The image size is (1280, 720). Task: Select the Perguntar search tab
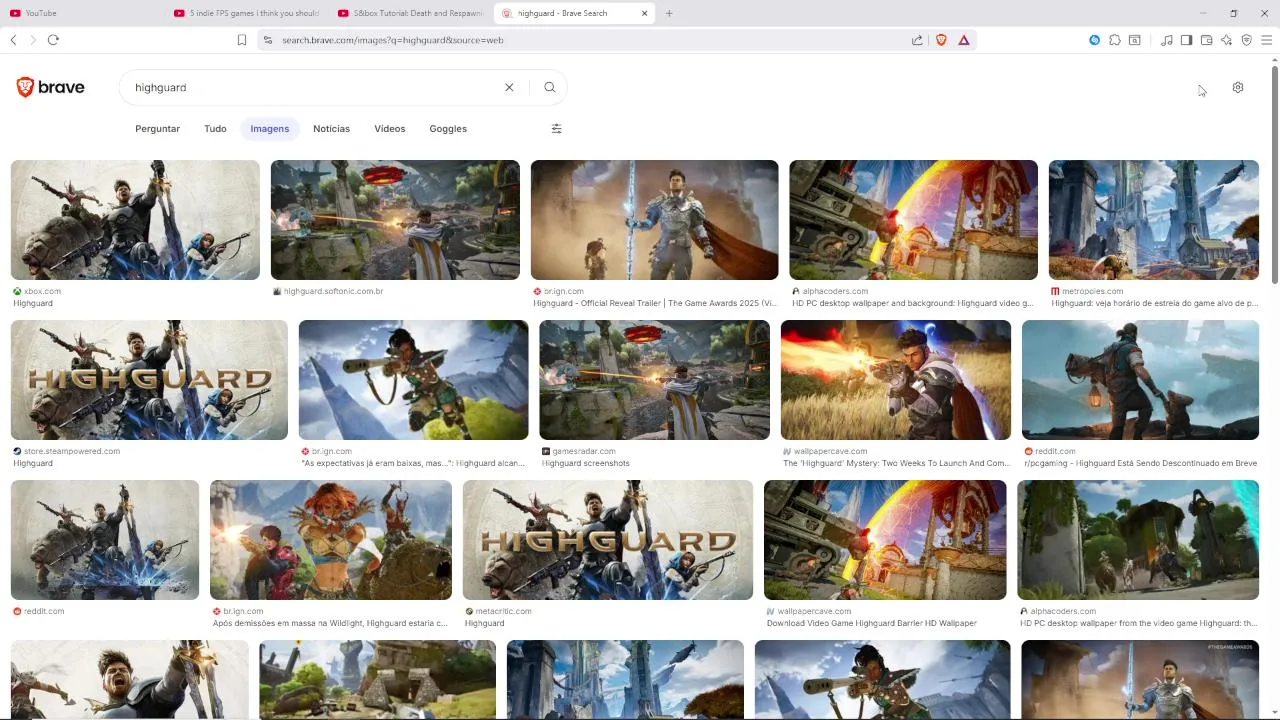pos(157,128)
